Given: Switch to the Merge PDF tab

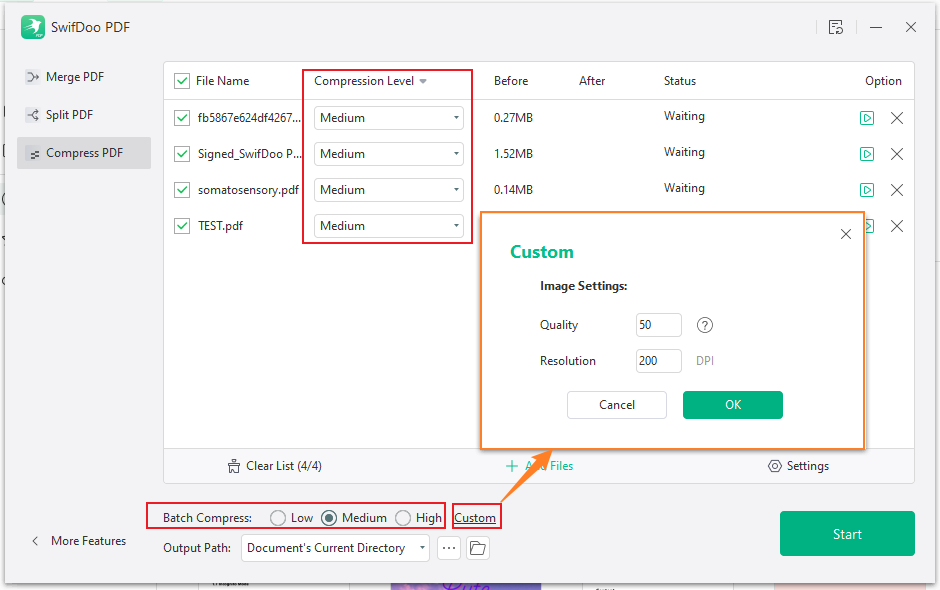Looking at the screenshot, I should click(x=31, y=76).
